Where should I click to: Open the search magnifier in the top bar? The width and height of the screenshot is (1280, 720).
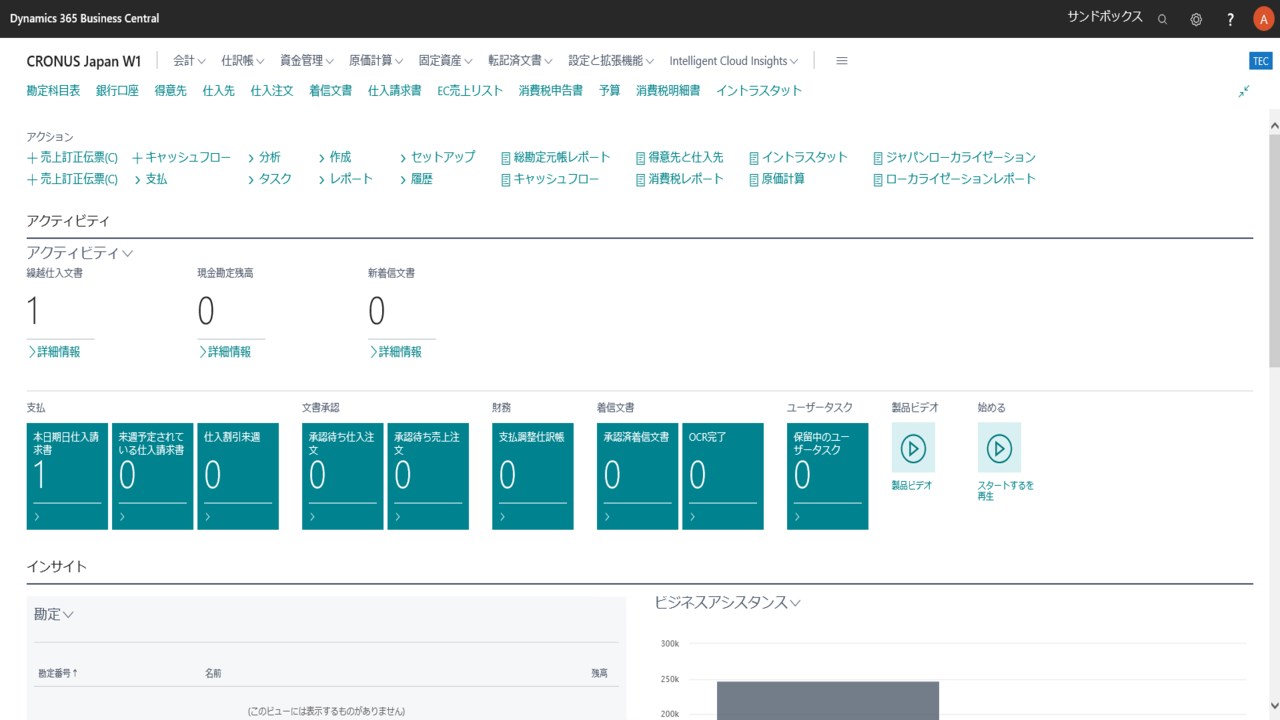(1162, 19)
